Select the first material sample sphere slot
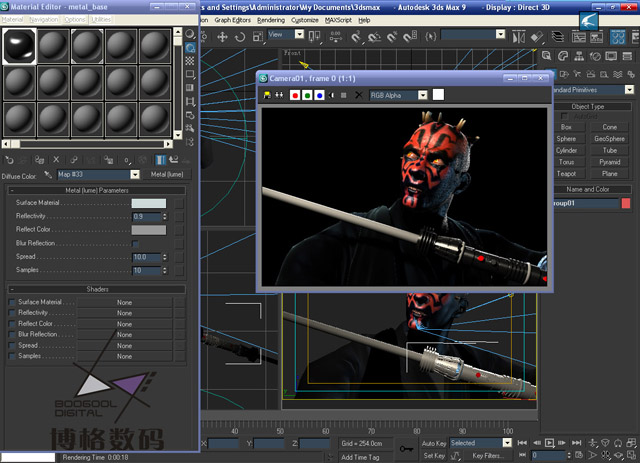This screenshot has width=640, height=463. (19, 45)
